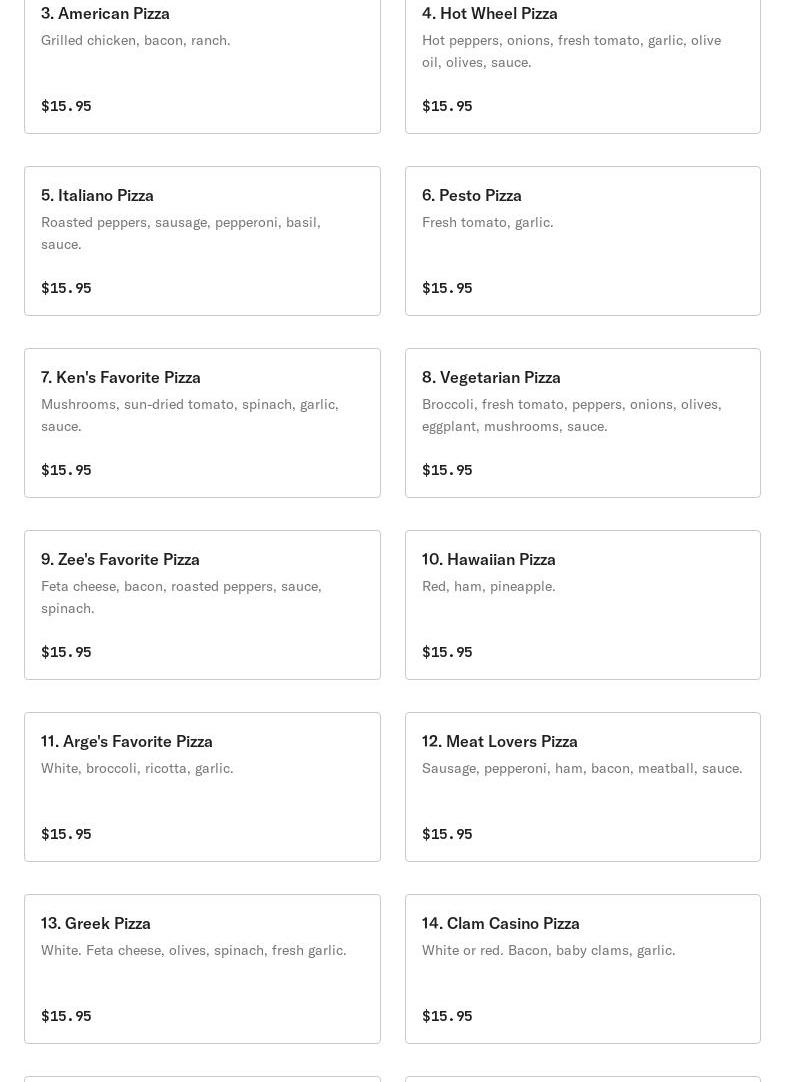
Task: Click Zee's Favorite Pizza heading
Action: coord(120,559)
